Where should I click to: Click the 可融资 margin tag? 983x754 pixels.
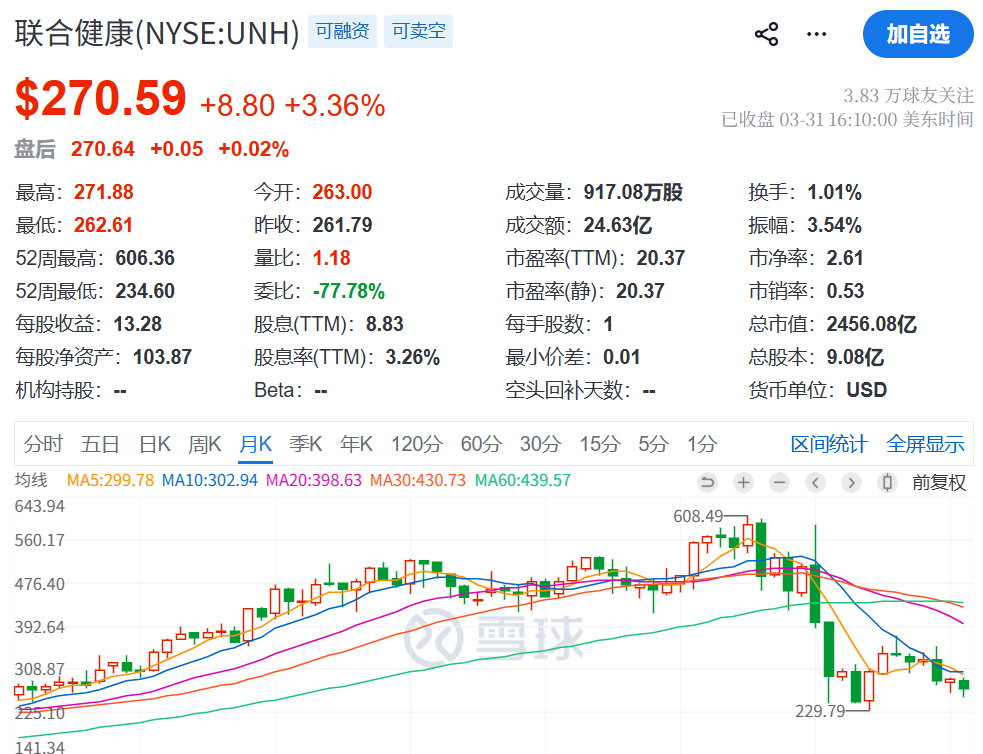[x=342, y=32]
